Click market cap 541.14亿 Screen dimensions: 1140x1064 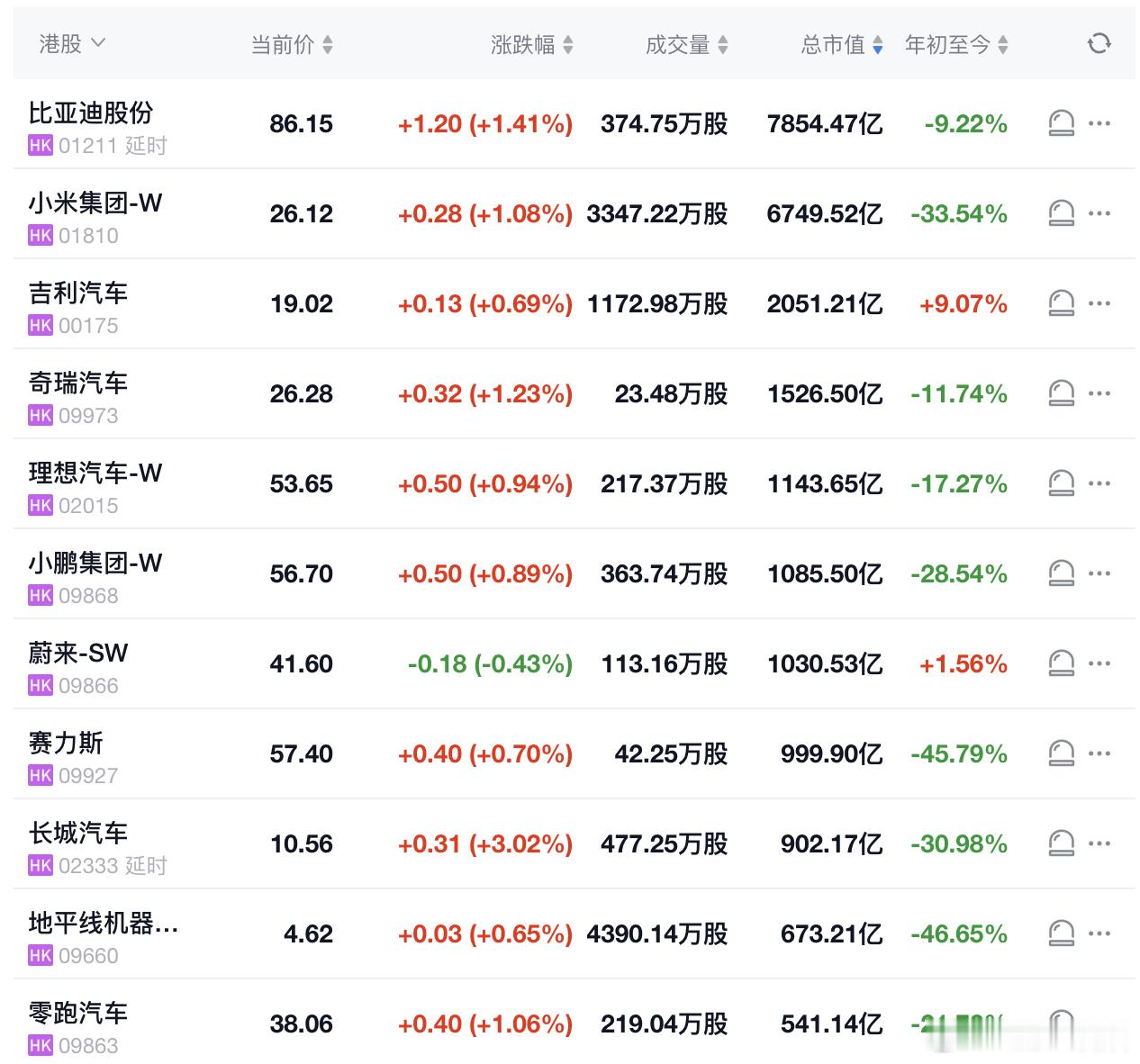831,1023
